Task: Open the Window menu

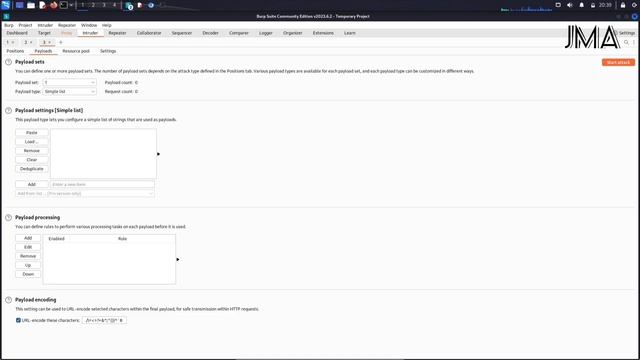Action: pyautogui.click(x=89, y=25)
